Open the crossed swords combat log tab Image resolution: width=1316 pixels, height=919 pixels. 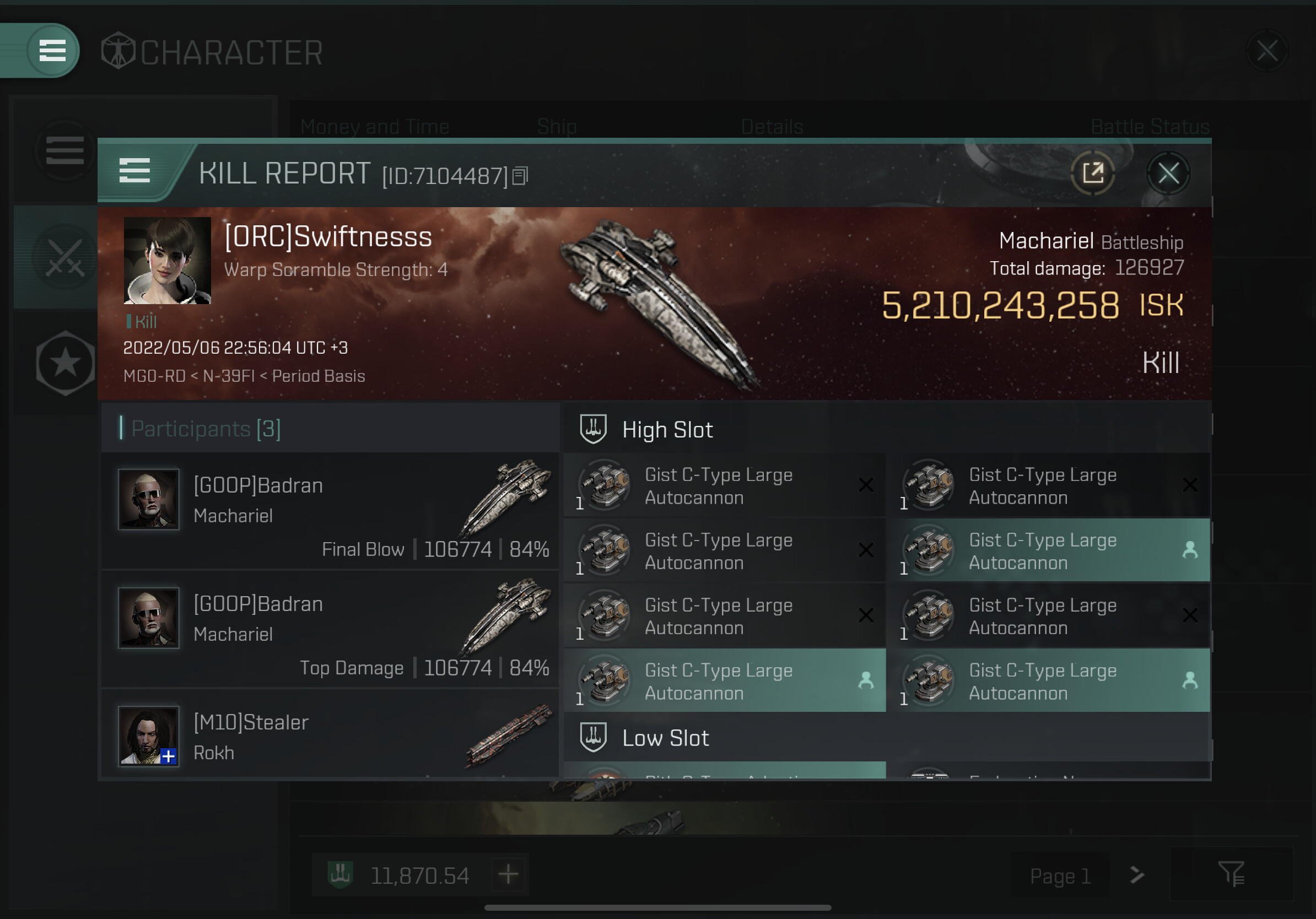pyautogui.click(x=65, y=257)
